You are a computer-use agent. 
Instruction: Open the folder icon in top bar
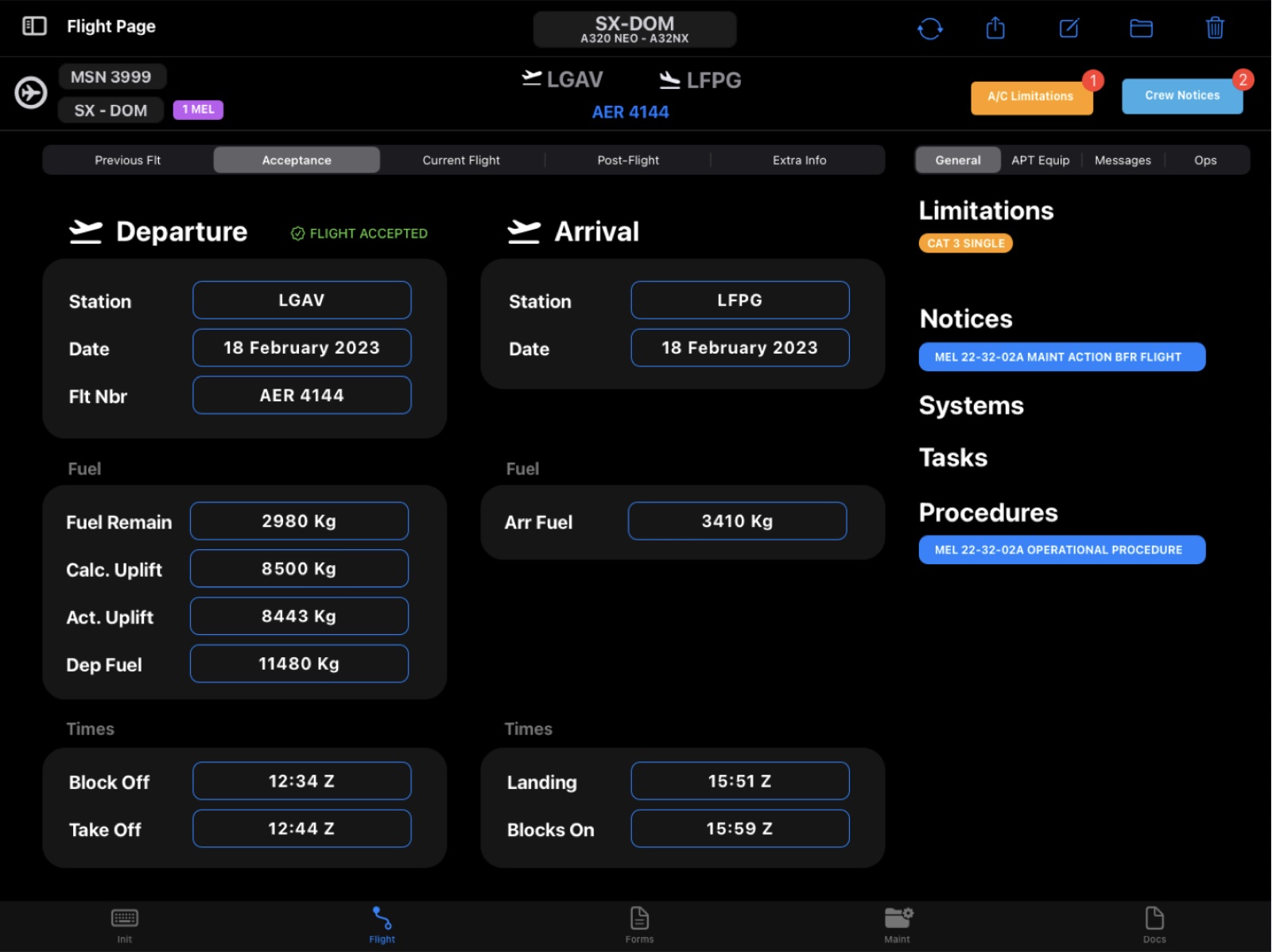(1142, 29)
